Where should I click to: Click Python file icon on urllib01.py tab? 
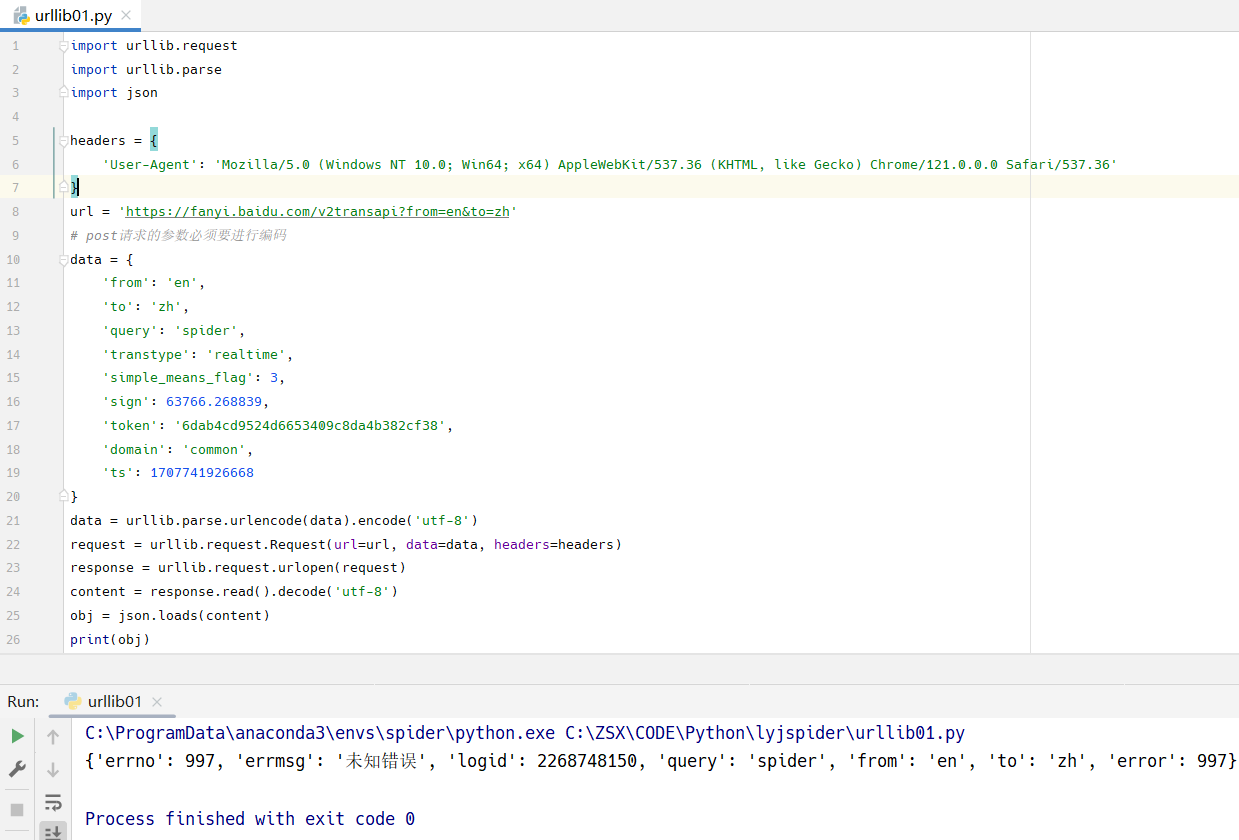tap(21, 15)
